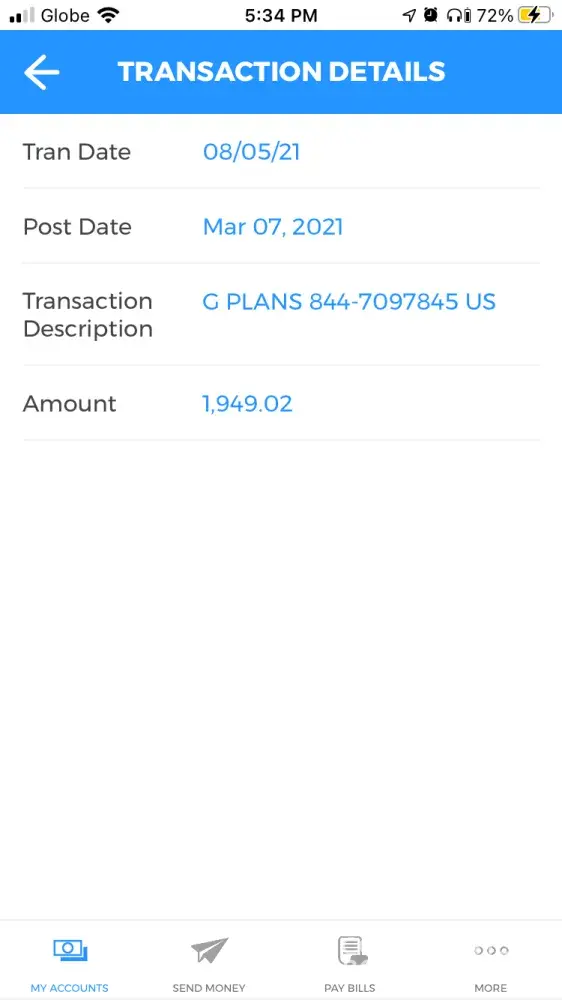The width and height of the screenshot is (562, 1000).
Task: Open the MORE tab label
Action: point(491,988)
